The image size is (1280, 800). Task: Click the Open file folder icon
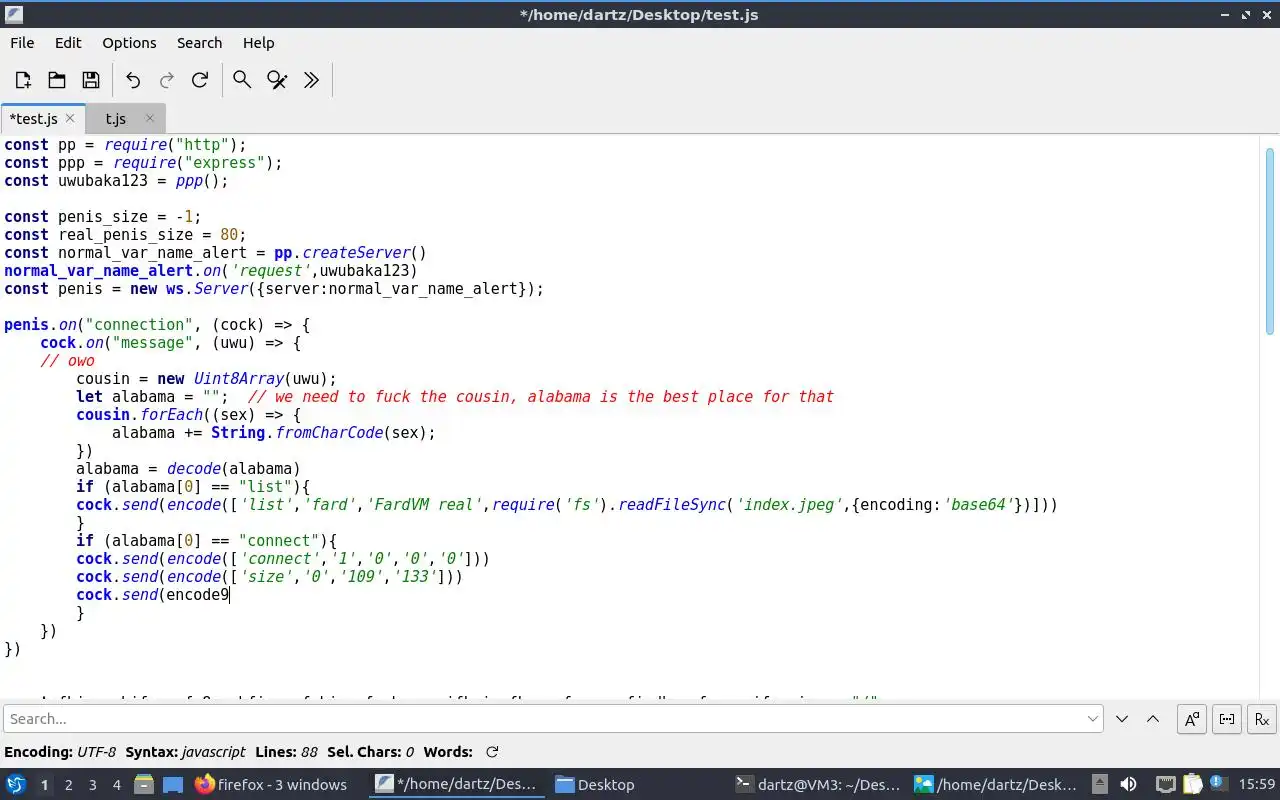[x=57, y=80]
